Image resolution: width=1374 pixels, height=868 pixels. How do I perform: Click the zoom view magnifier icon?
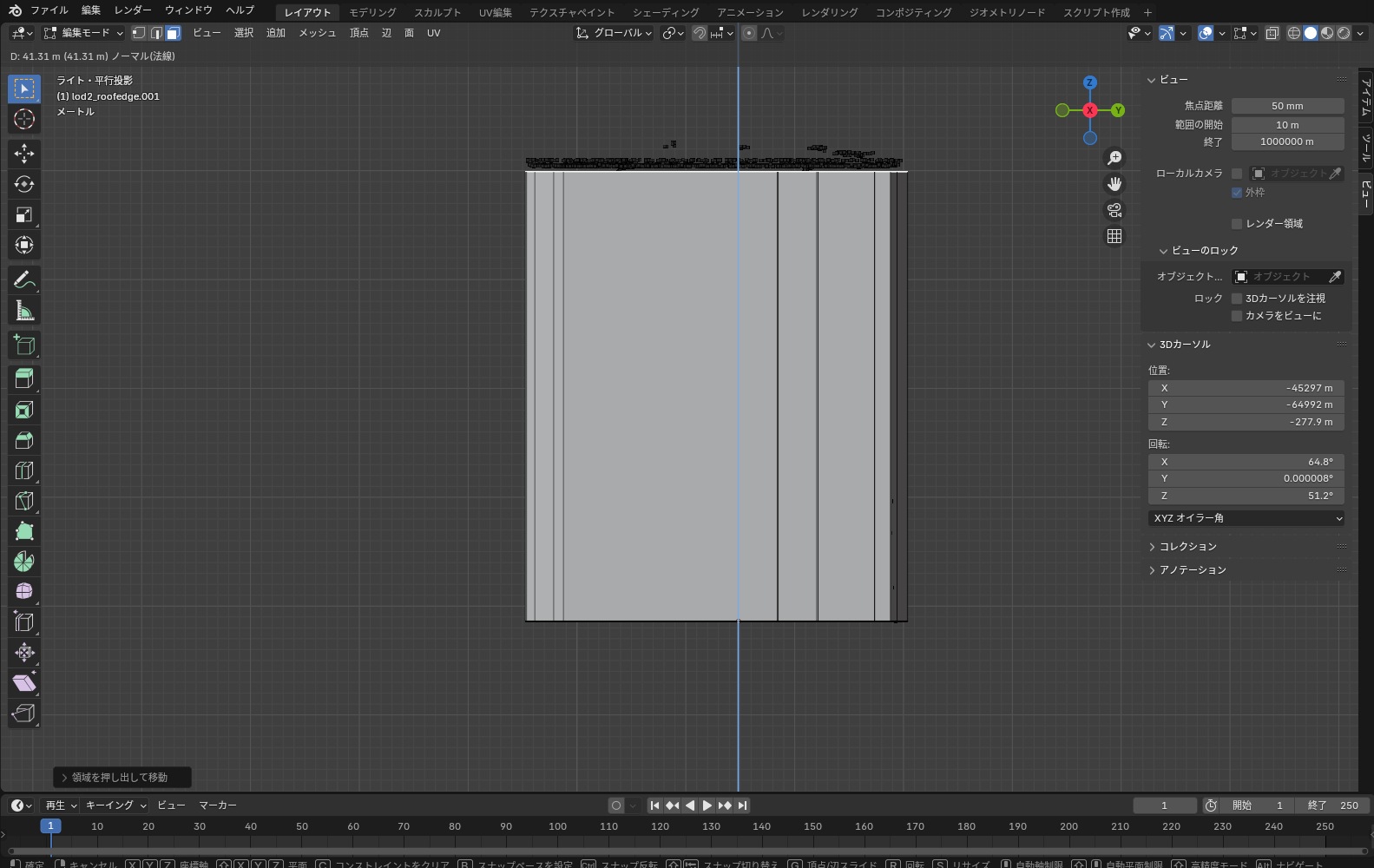1114,158
